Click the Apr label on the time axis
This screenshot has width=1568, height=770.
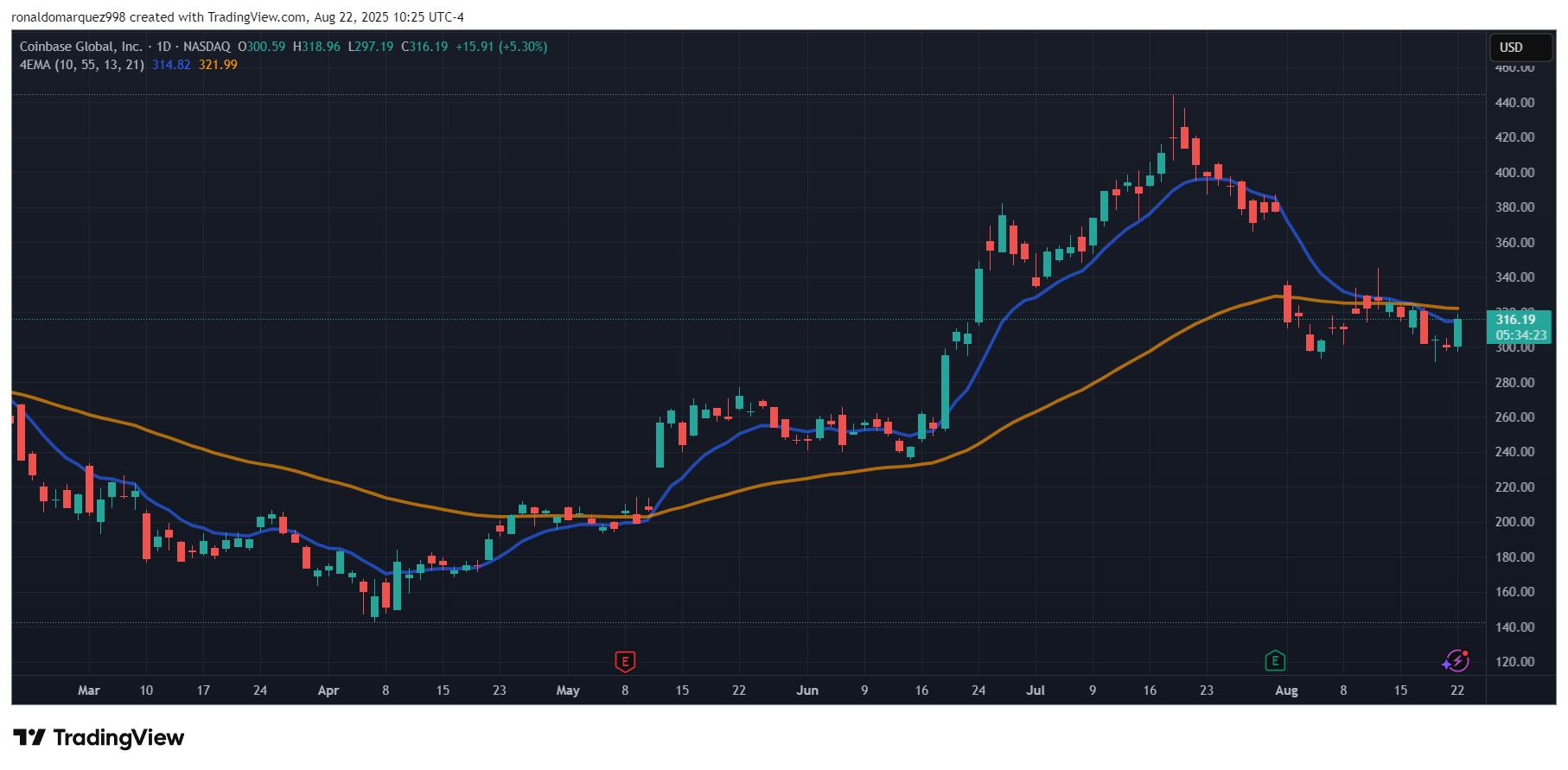click(328, 690)
